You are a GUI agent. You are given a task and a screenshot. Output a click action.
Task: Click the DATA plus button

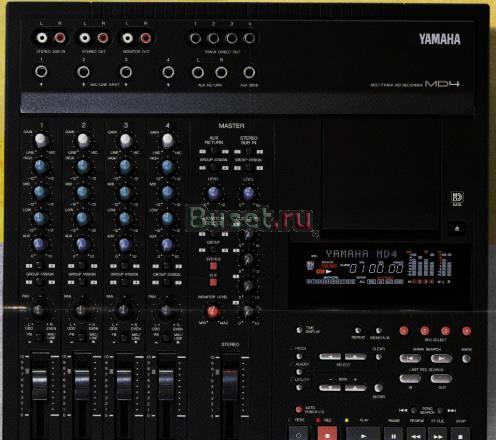[x=356, y=388]
